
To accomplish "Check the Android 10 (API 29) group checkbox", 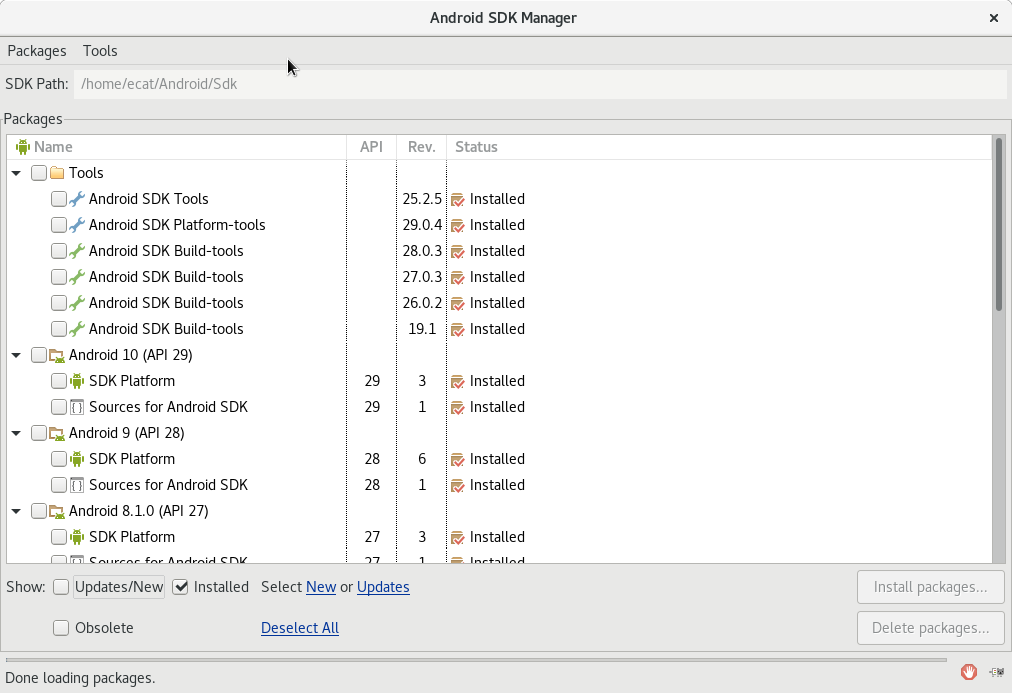I will [39, 355].
